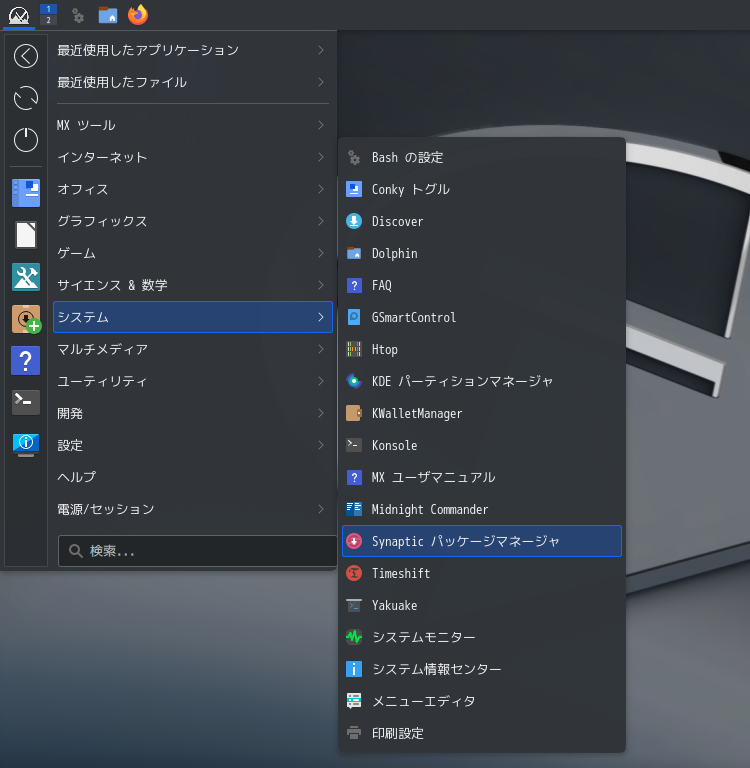
Task: Open the package installer favorite icon
Action: (x=26, y=319)
